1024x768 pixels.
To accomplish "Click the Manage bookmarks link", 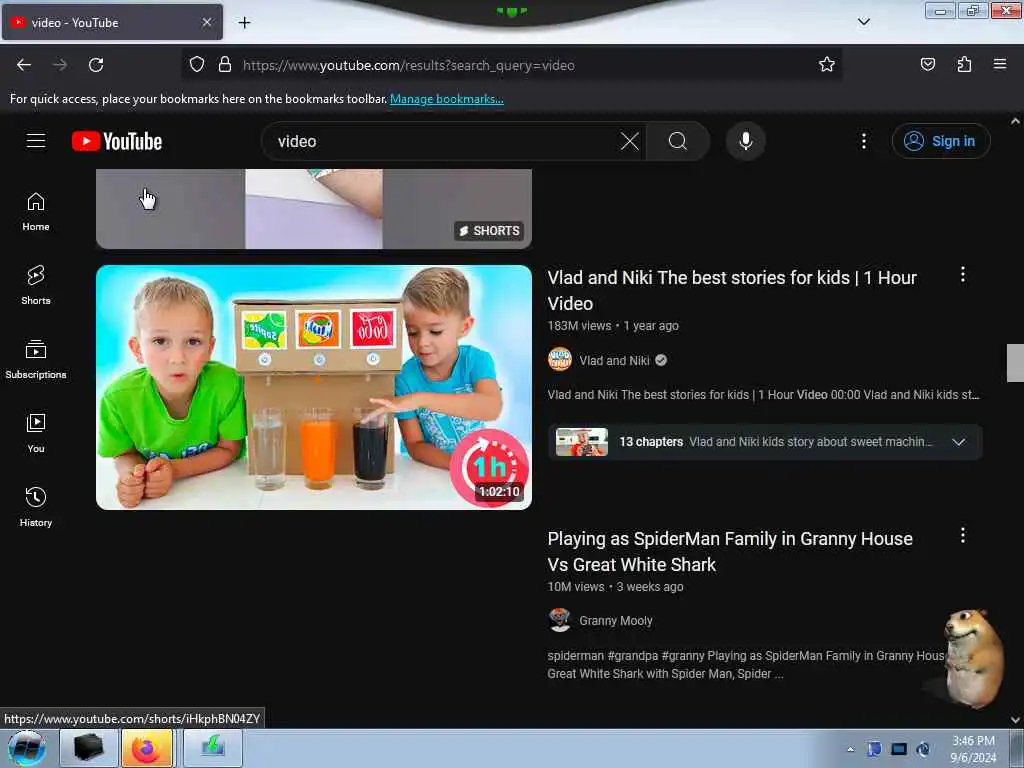I will (447, 99).
